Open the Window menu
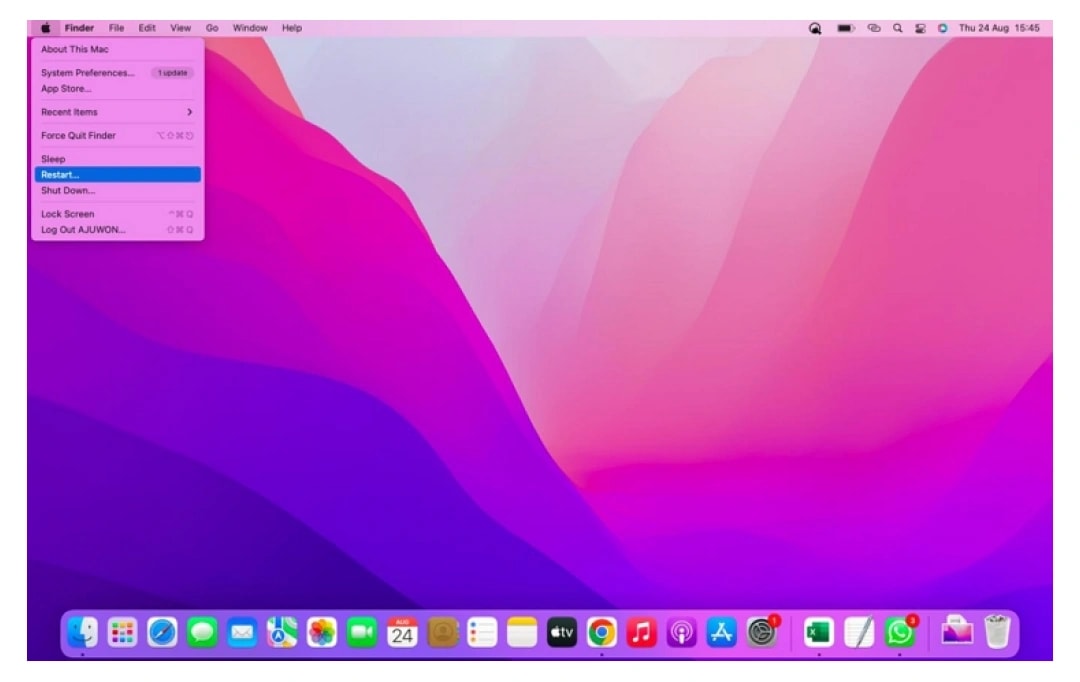Image resolution: width=1080 pixels, height=682 pixels. (250, 28)
